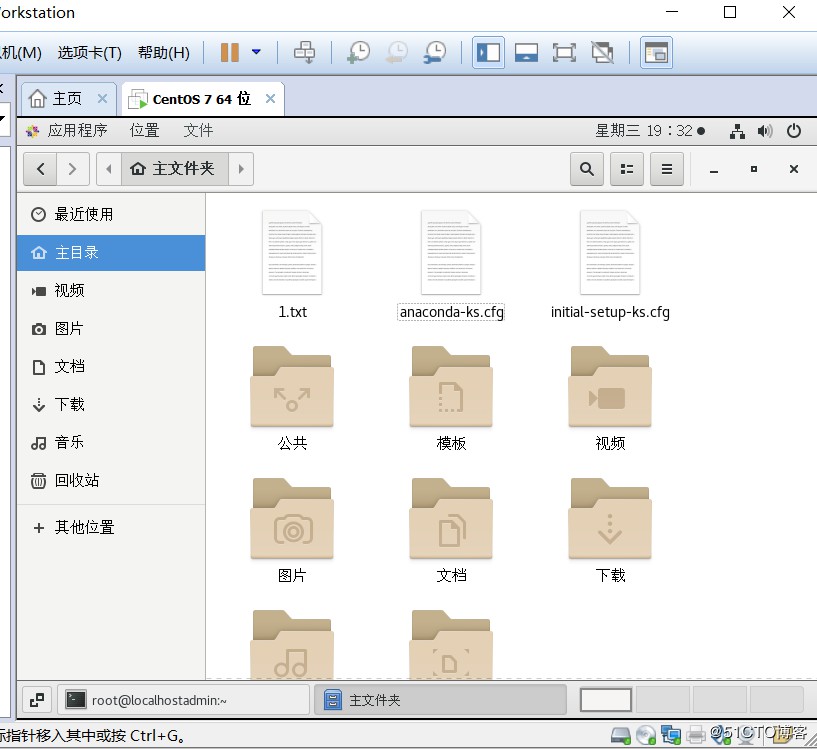This screenshot has width=817, height=749.
Task: Toggle the thumbnail bar view
Action: pyautogui.click(x=526, y=52)
